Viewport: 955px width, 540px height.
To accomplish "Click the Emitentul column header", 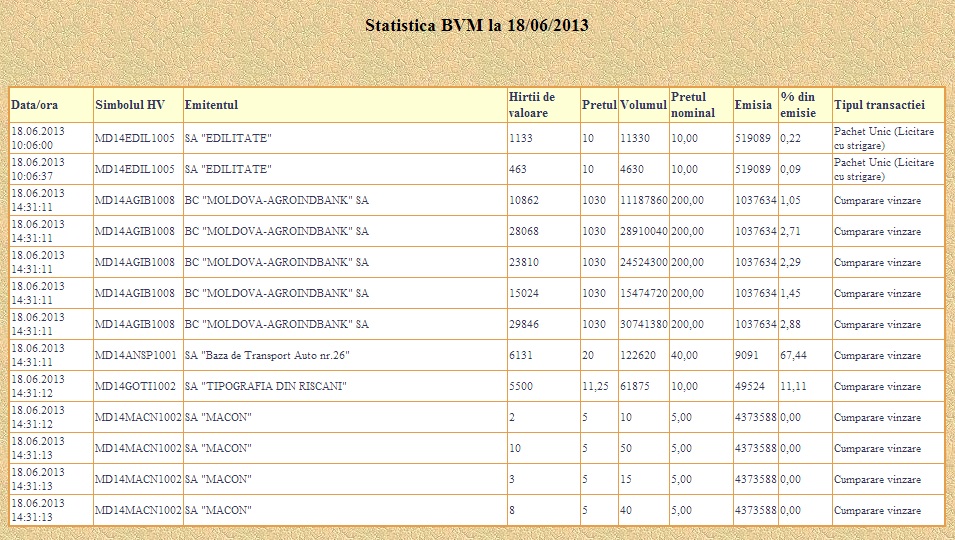I will point(211,105).
